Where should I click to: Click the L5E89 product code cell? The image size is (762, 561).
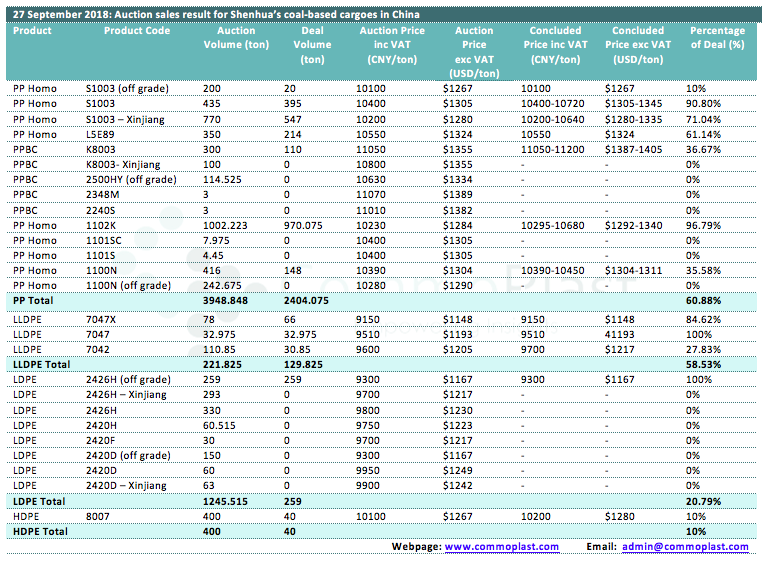(101, 134)
